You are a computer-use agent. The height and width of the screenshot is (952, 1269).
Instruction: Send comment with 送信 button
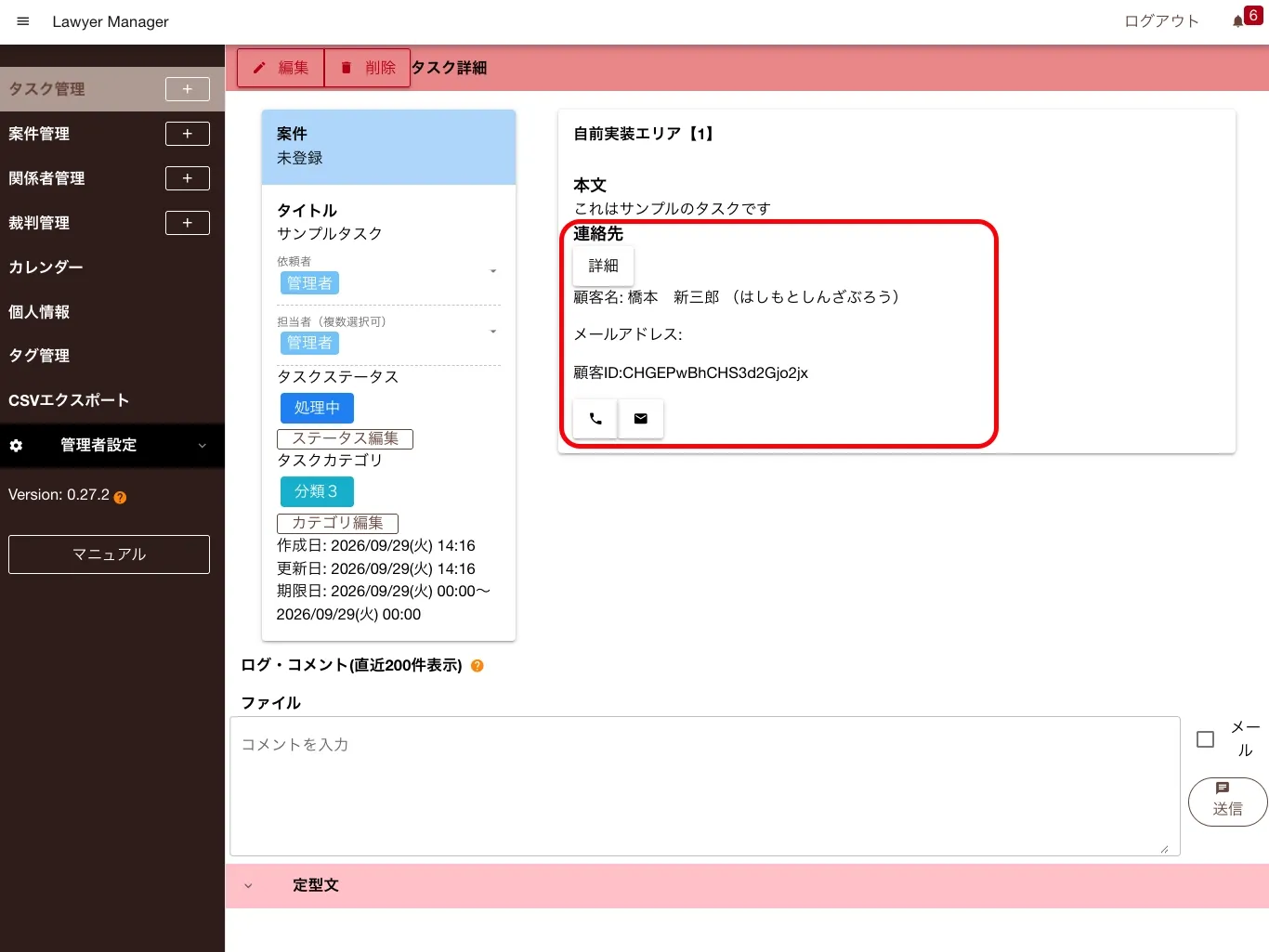pos(1227,802)
